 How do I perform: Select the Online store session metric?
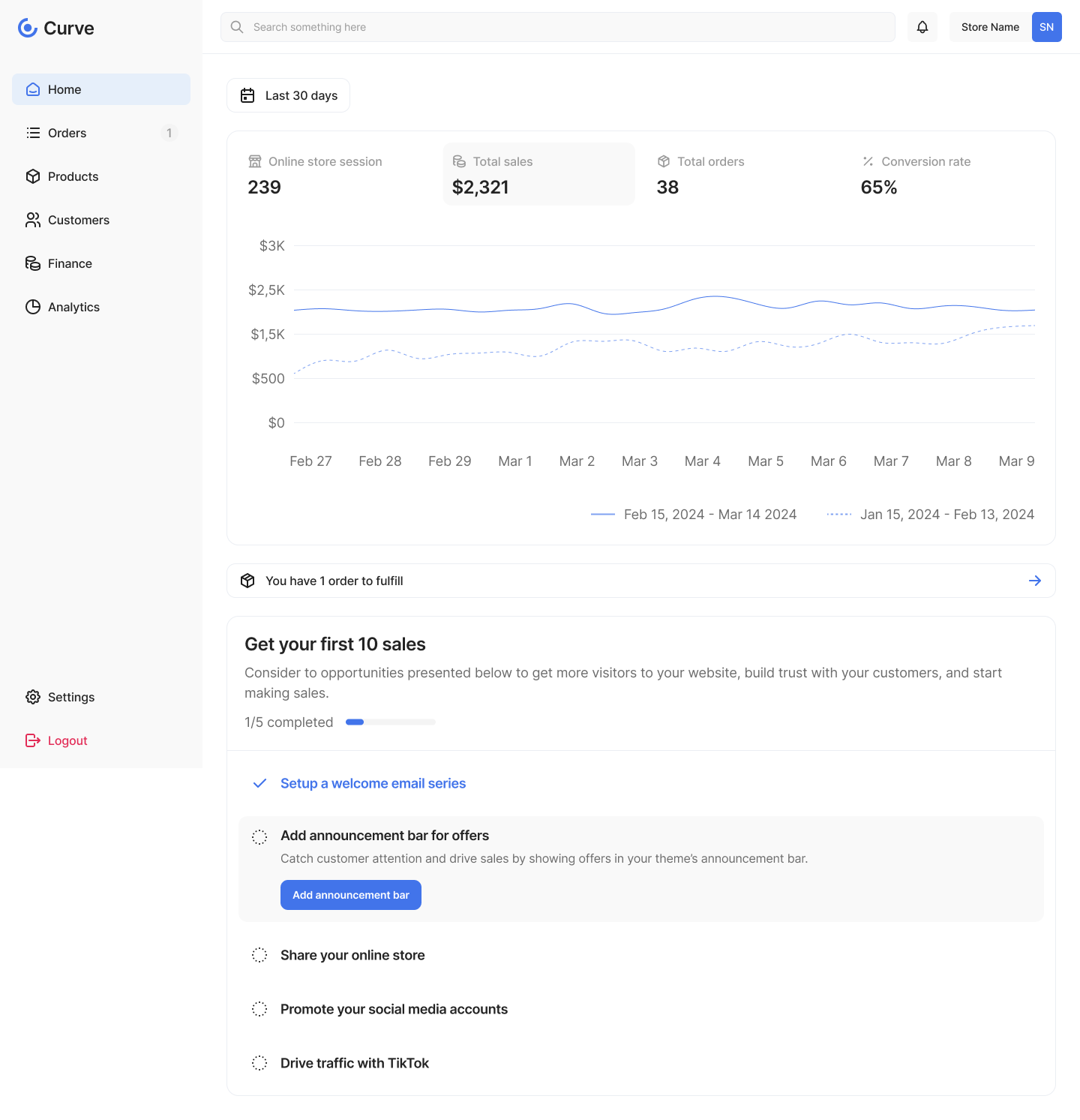click(334, 174)
